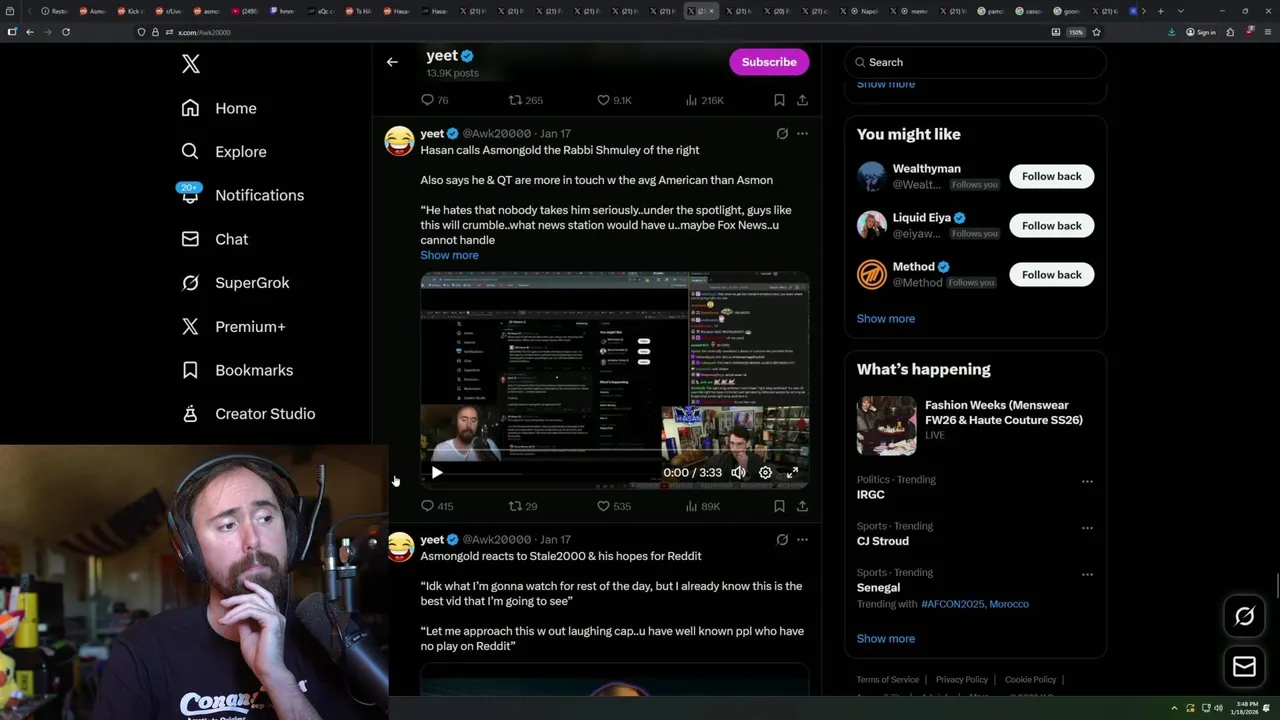Reply to Hasan calls Asmongold post
Screen dimensions: 1280x720
[437, 506]
